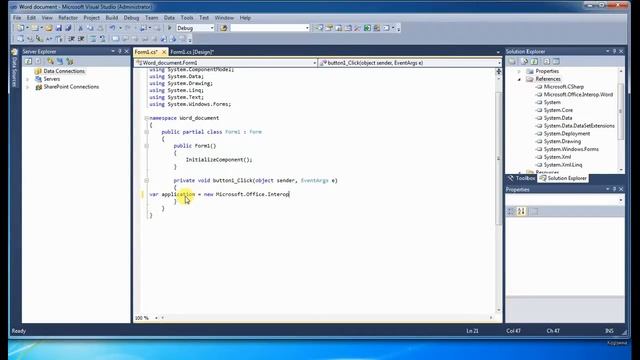
Task: Open the Window menu
Action: point(224,18)
